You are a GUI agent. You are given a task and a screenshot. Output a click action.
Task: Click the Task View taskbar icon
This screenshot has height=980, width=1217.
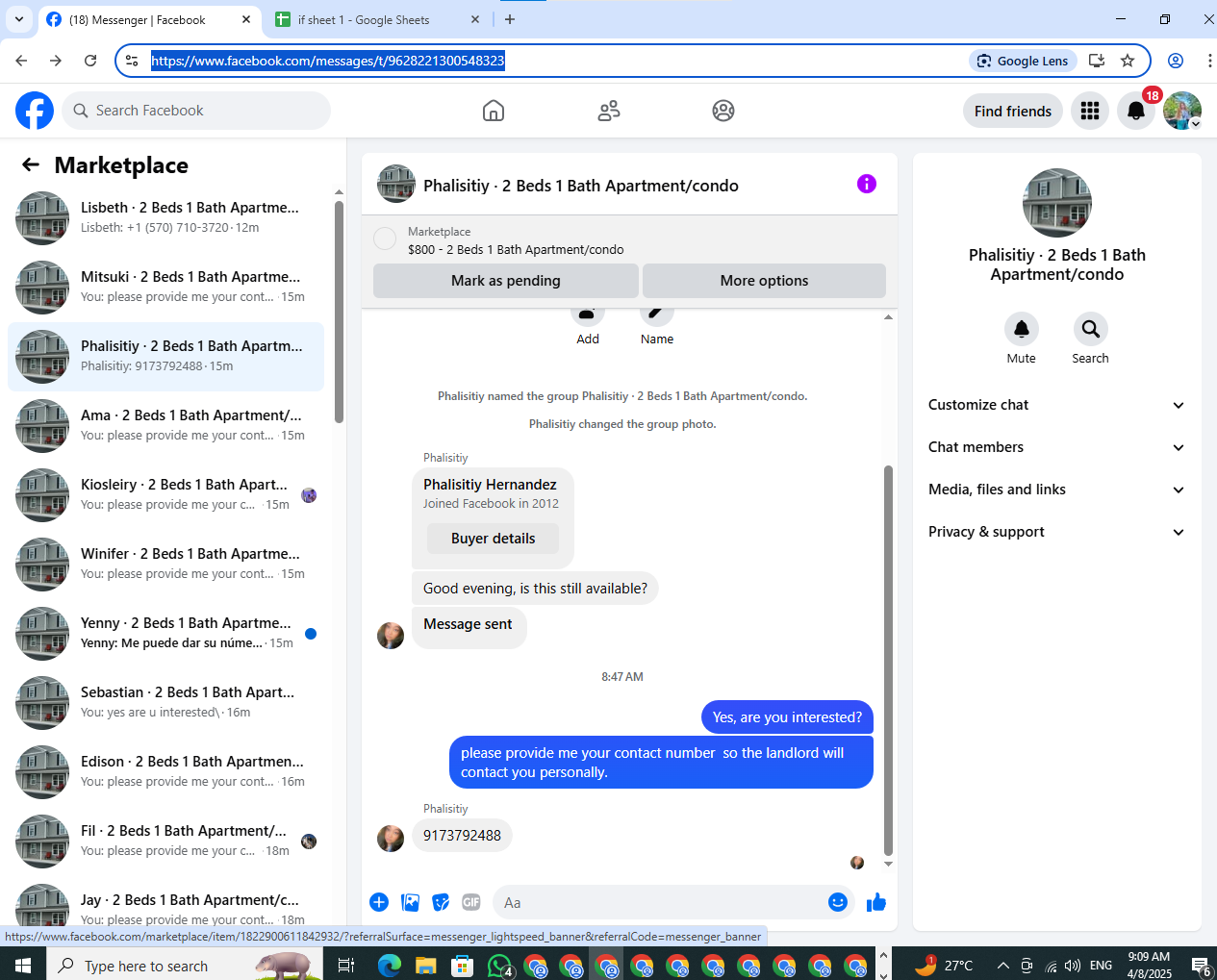(x=346, y=965)
